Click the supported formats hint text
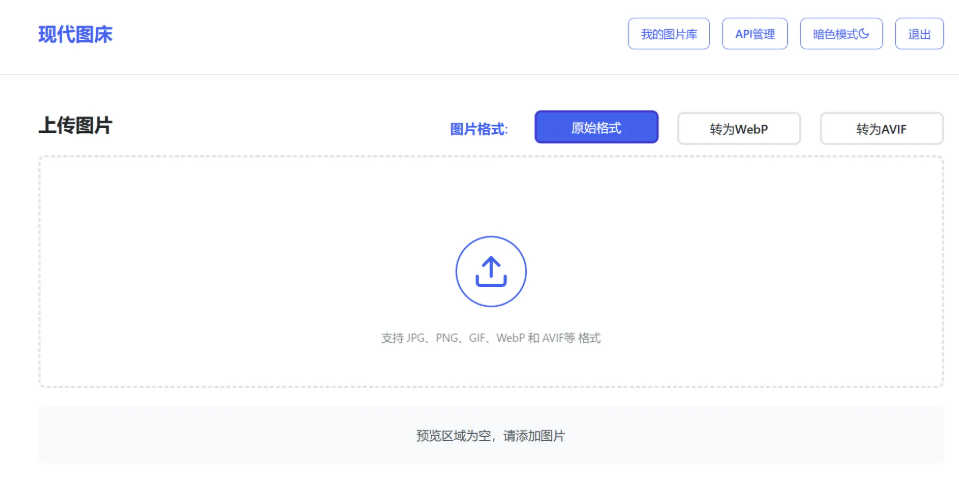Viewport: 959px width, 478px height. 491,338
